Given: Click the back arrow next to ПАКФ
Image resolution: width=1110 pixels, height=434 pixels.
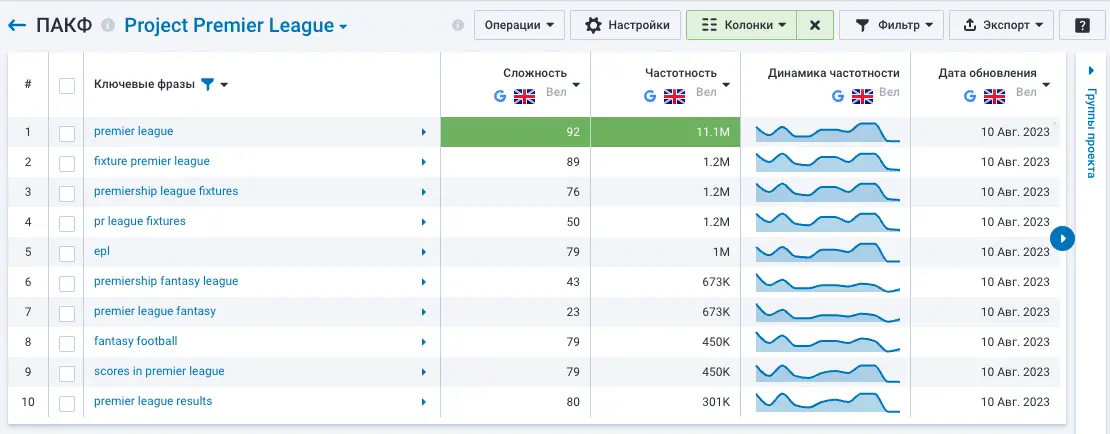Looking at the screenshot, I should pyautogui.click(x=17, y=25).
